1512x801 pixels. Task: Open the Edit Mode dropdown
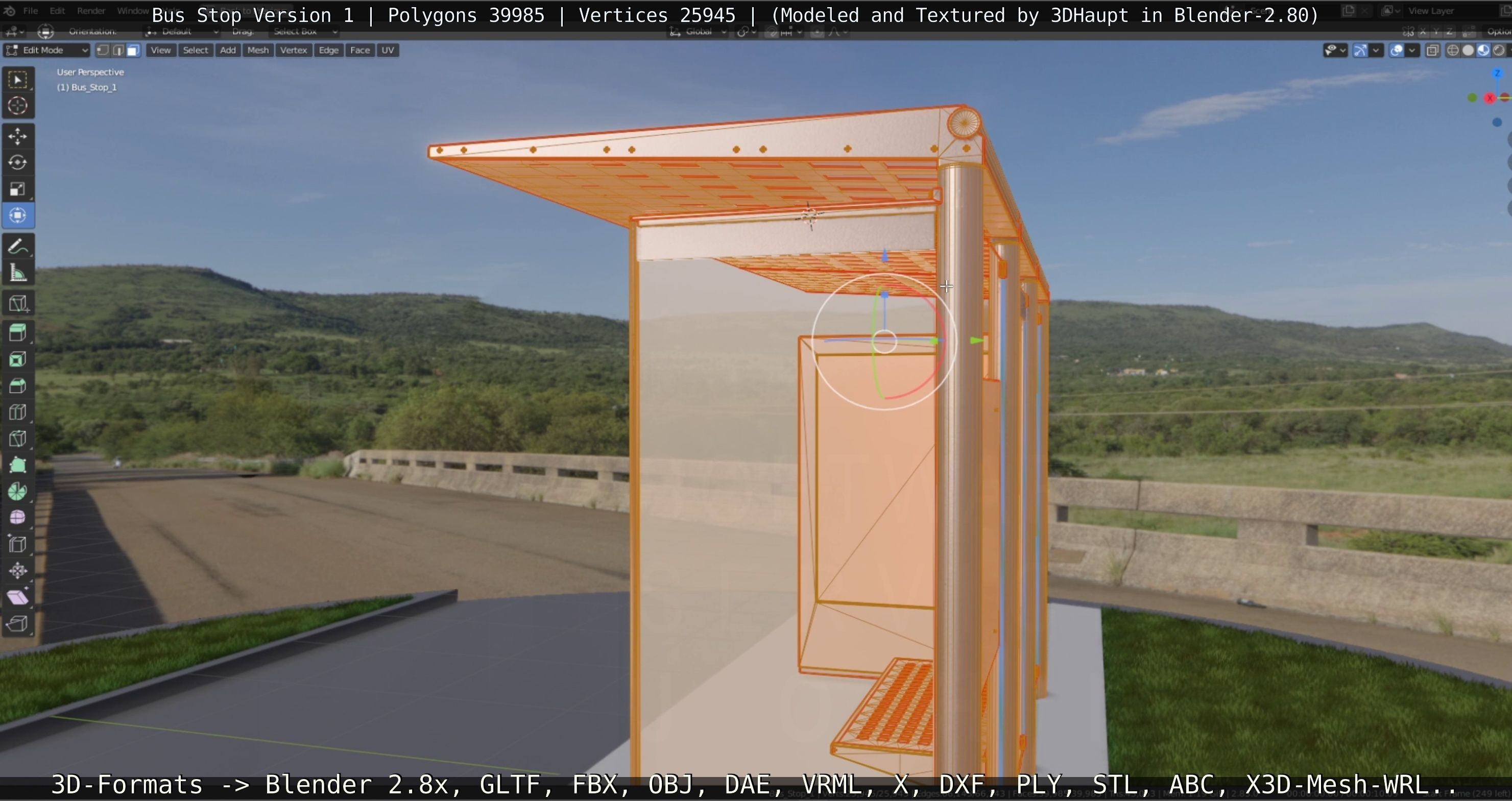(x=46, y=51)
